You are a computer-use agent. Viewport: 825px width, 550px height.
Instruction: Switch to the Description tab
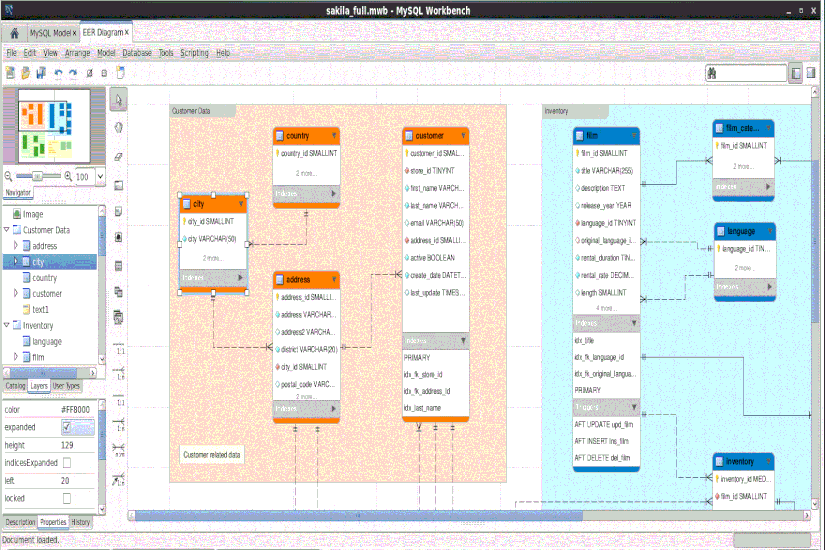21,522
